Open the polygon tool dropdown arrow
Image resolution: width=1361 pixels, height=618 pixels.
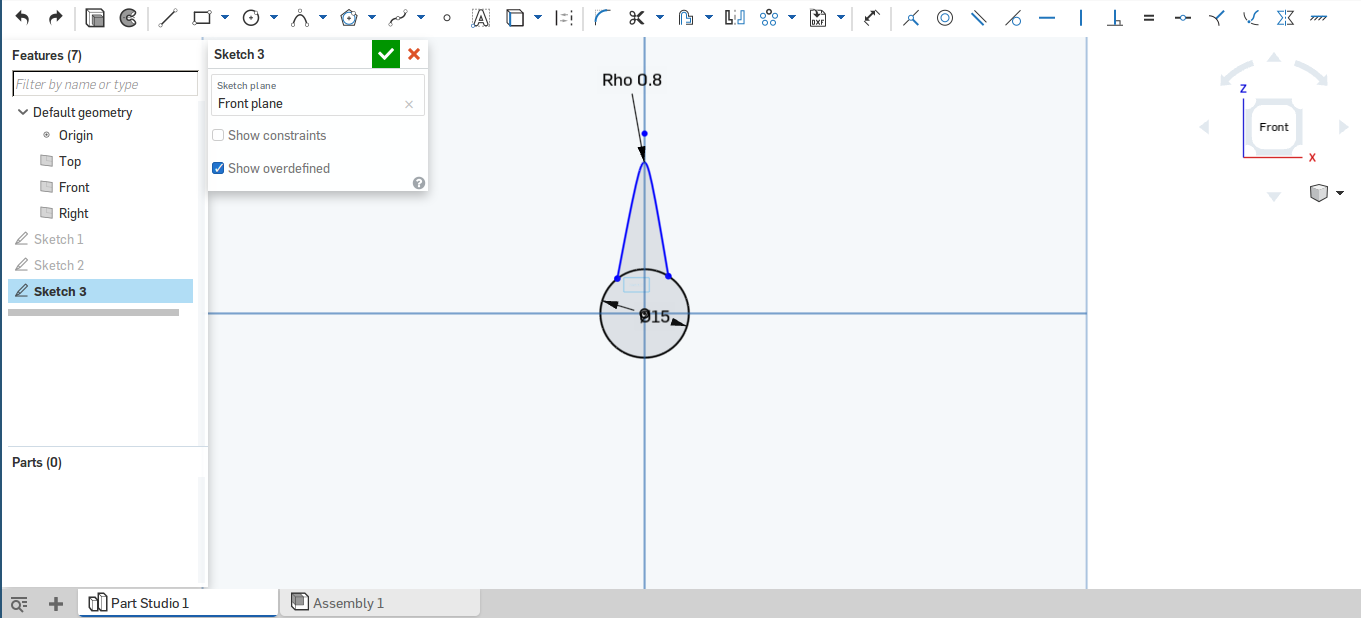click(372, 17)
